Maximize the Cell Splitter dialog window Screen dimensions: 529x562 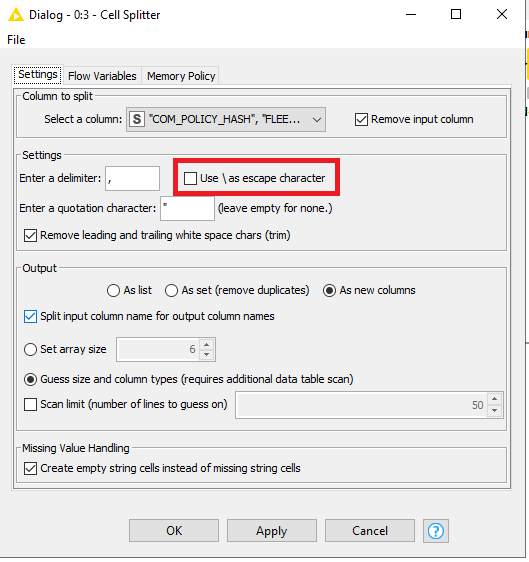[x=456, y=14]
